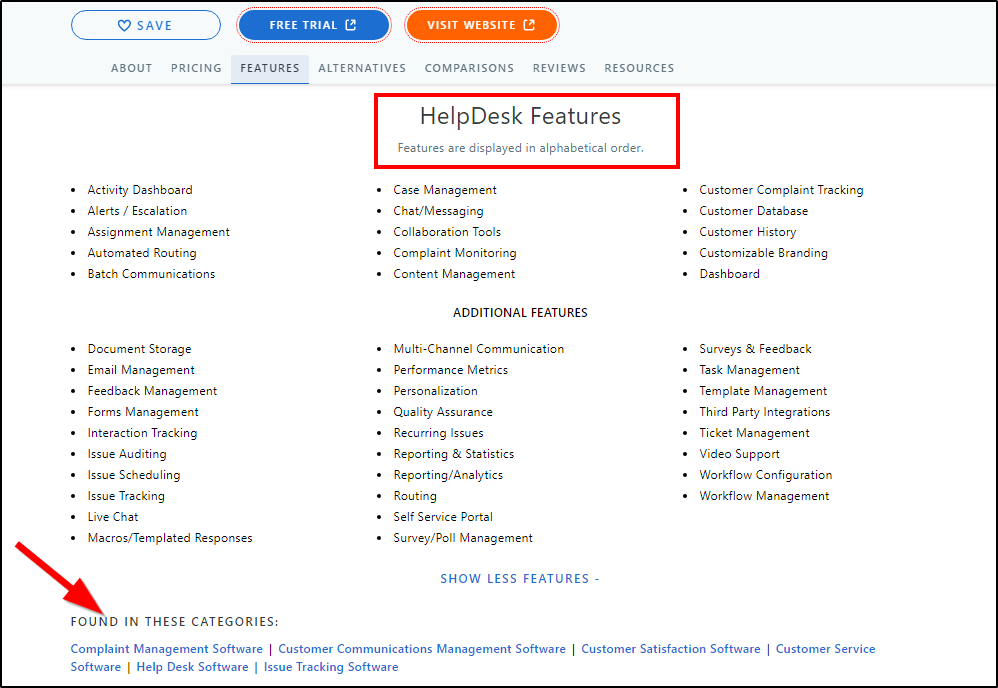
Task: Open Customer Communications Management Software link
Action: click(x=422, y=649)
